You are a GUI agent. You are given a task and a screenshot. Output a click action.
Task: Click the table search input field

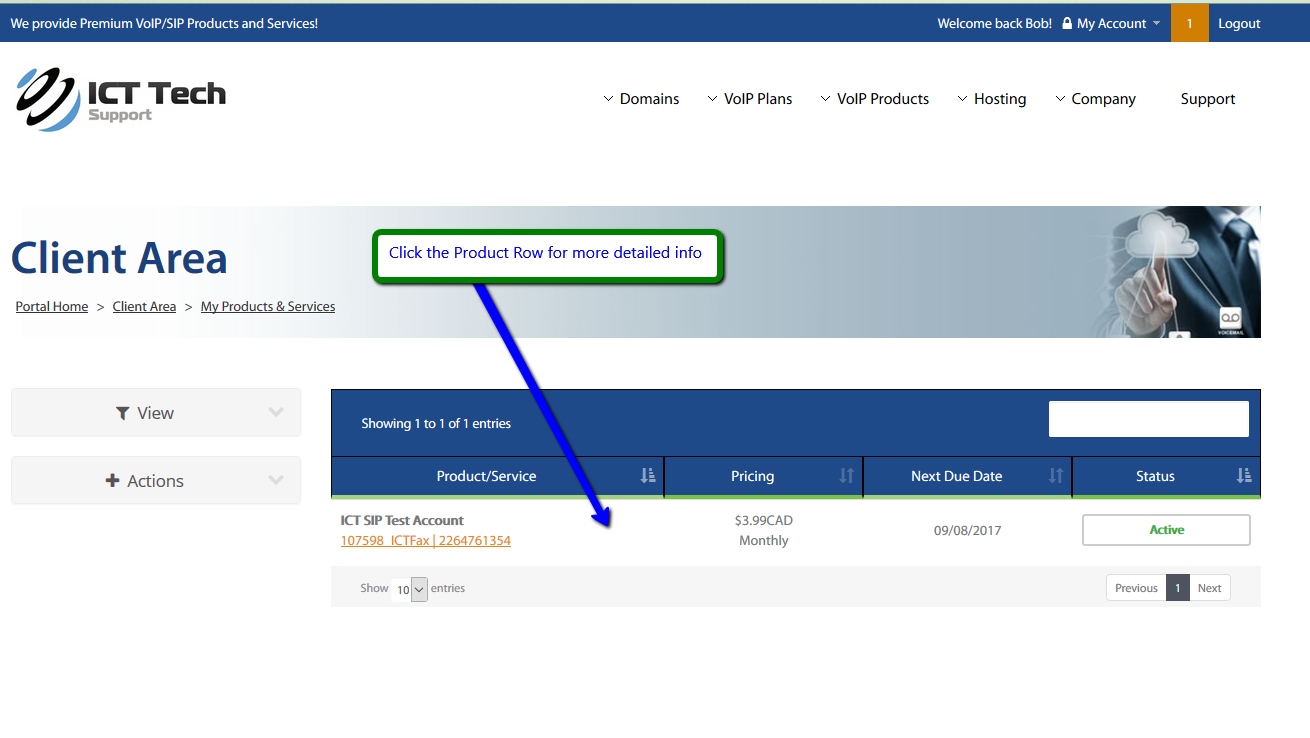(1148, 419)
